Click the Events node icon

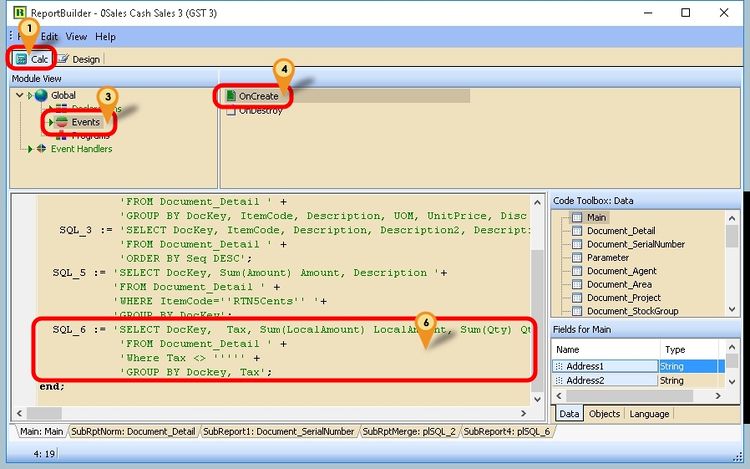[x=62, y=122]
